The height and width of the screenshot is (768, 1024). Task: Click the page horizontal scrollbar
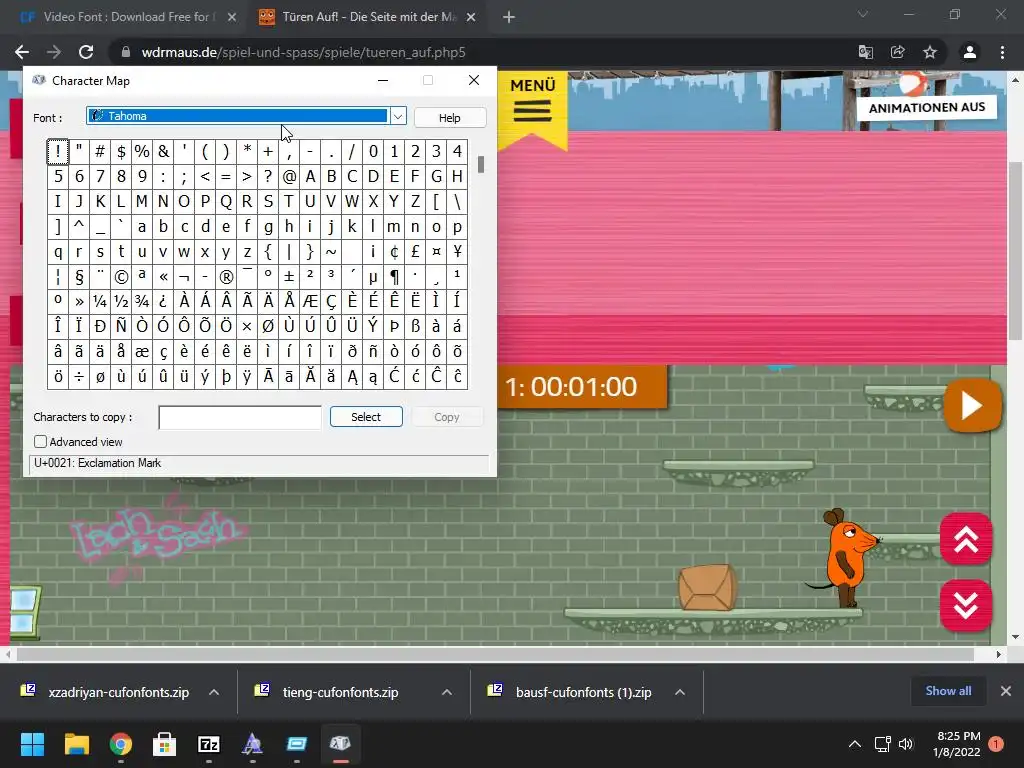tap(495, 654)
